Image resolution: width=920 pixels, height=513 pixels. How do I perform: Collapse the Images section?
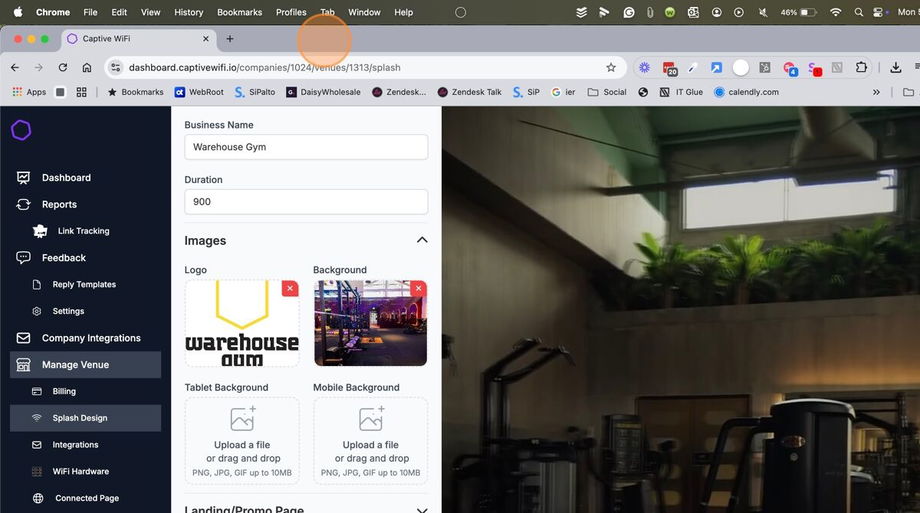click(x=422, y=240)
